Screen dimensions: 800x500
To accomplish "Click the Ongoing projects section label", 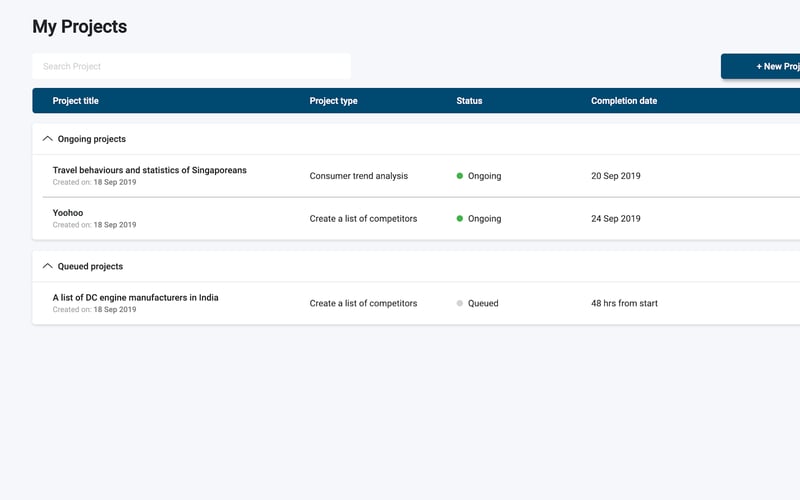I will tap(92, 139).
